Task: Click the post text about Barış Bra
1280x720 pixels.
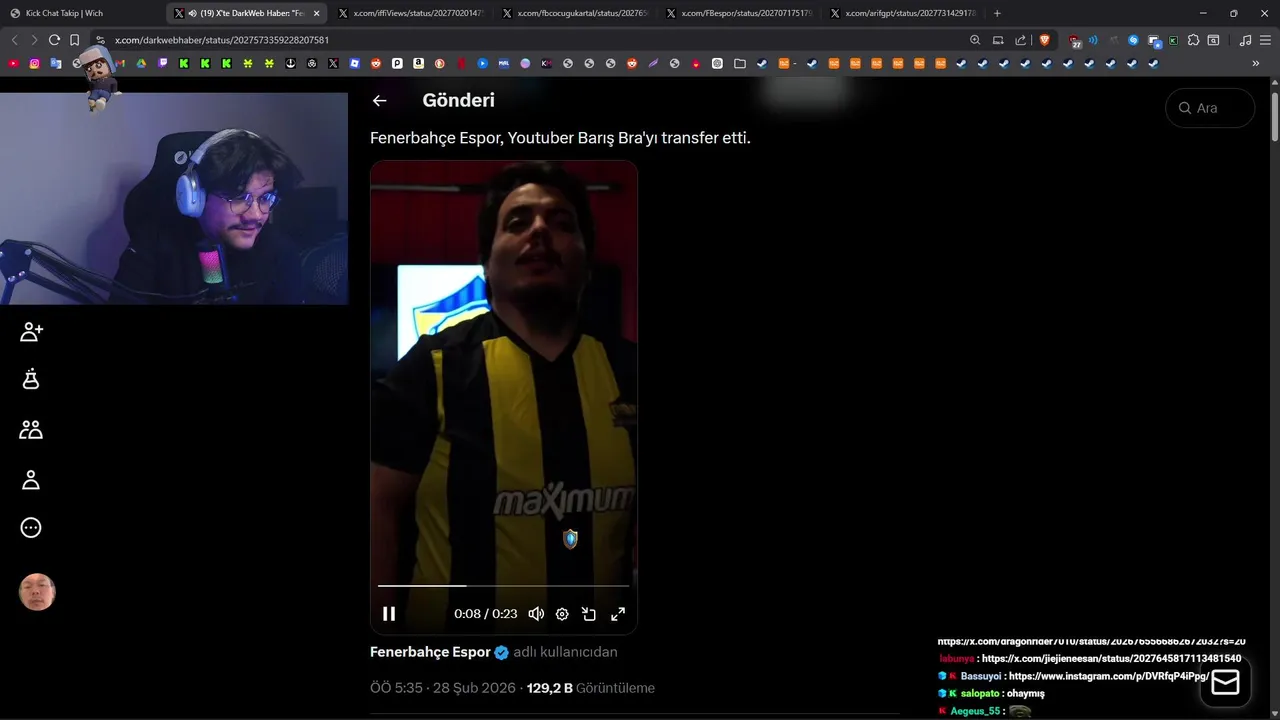Action: 560,138
